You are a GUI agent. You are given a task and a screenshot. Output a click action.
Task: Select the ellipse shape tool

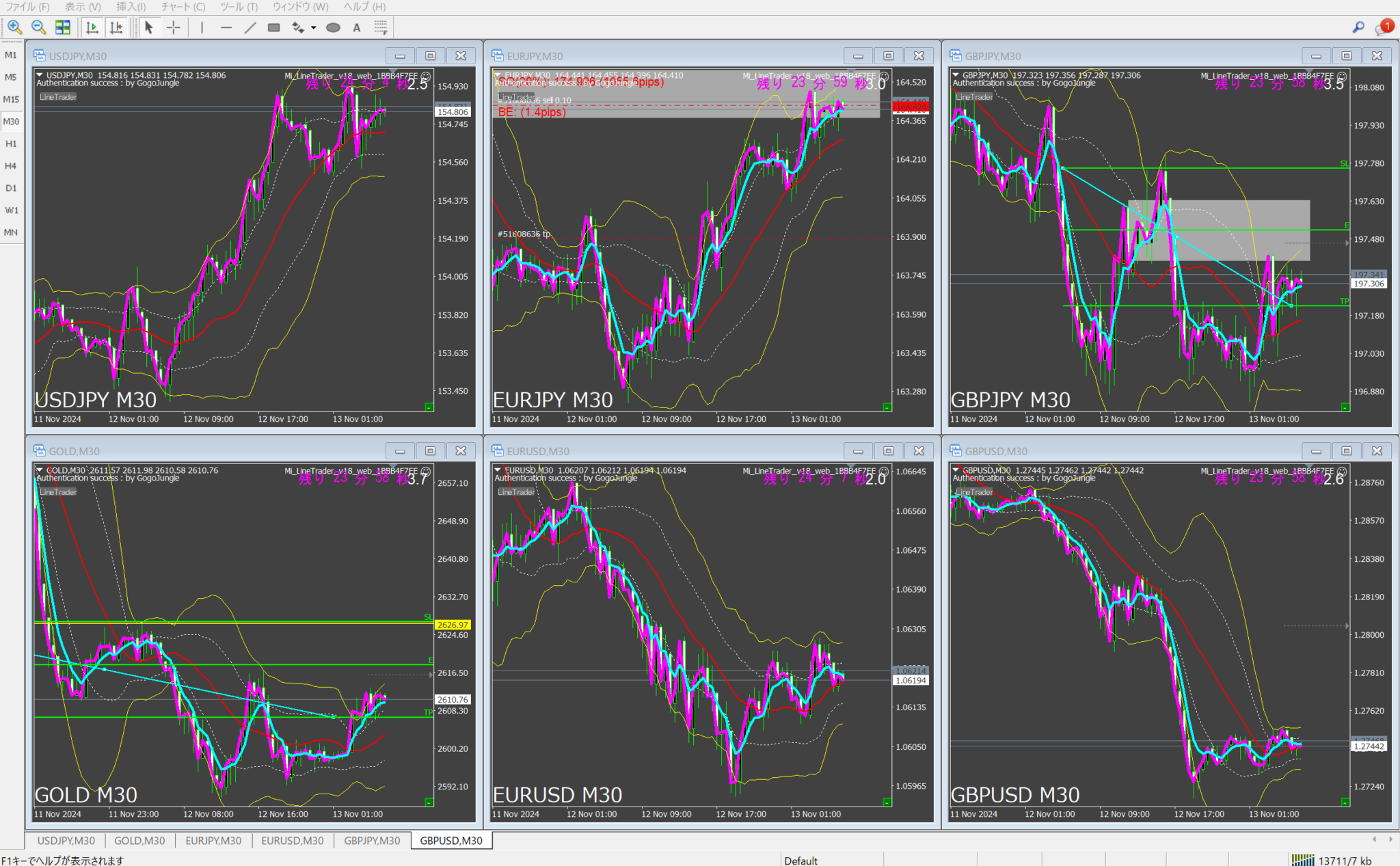[x=333, y=27]
